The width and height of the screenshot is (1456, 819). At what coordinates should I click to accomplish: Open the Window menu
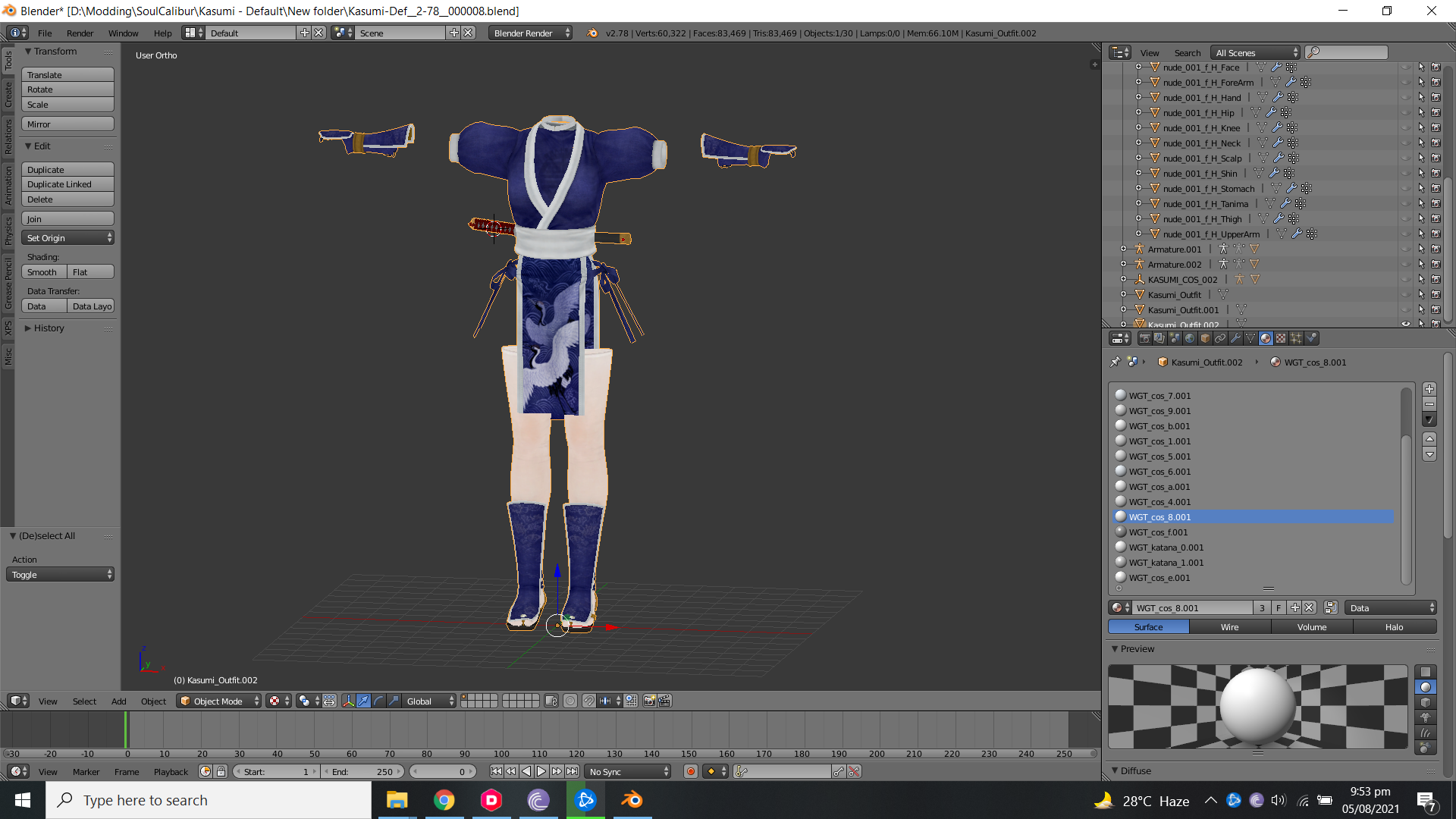pyautogui.click(x=123, y=33)
